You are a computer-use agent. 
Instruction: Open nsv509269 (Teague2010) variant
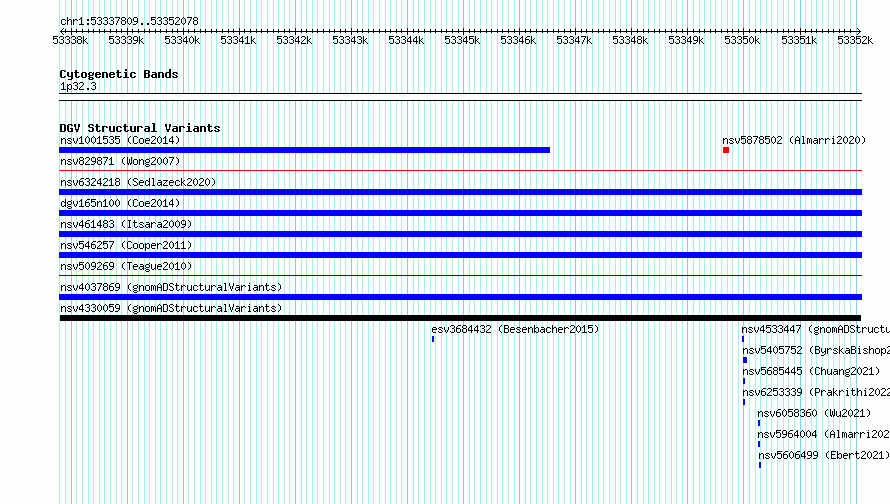pyautogui.click(x=126, y=266)
